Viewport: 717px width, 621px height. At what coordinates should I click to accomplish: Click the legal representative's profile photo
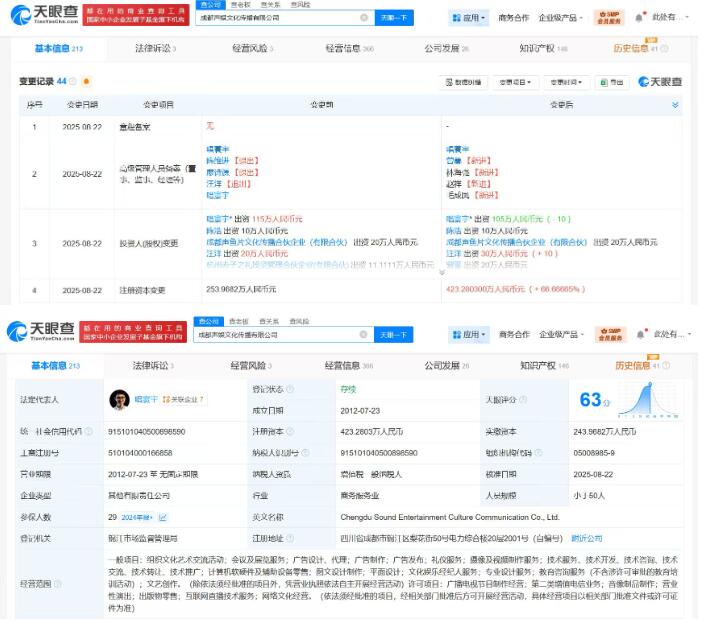tap(120, 399)
